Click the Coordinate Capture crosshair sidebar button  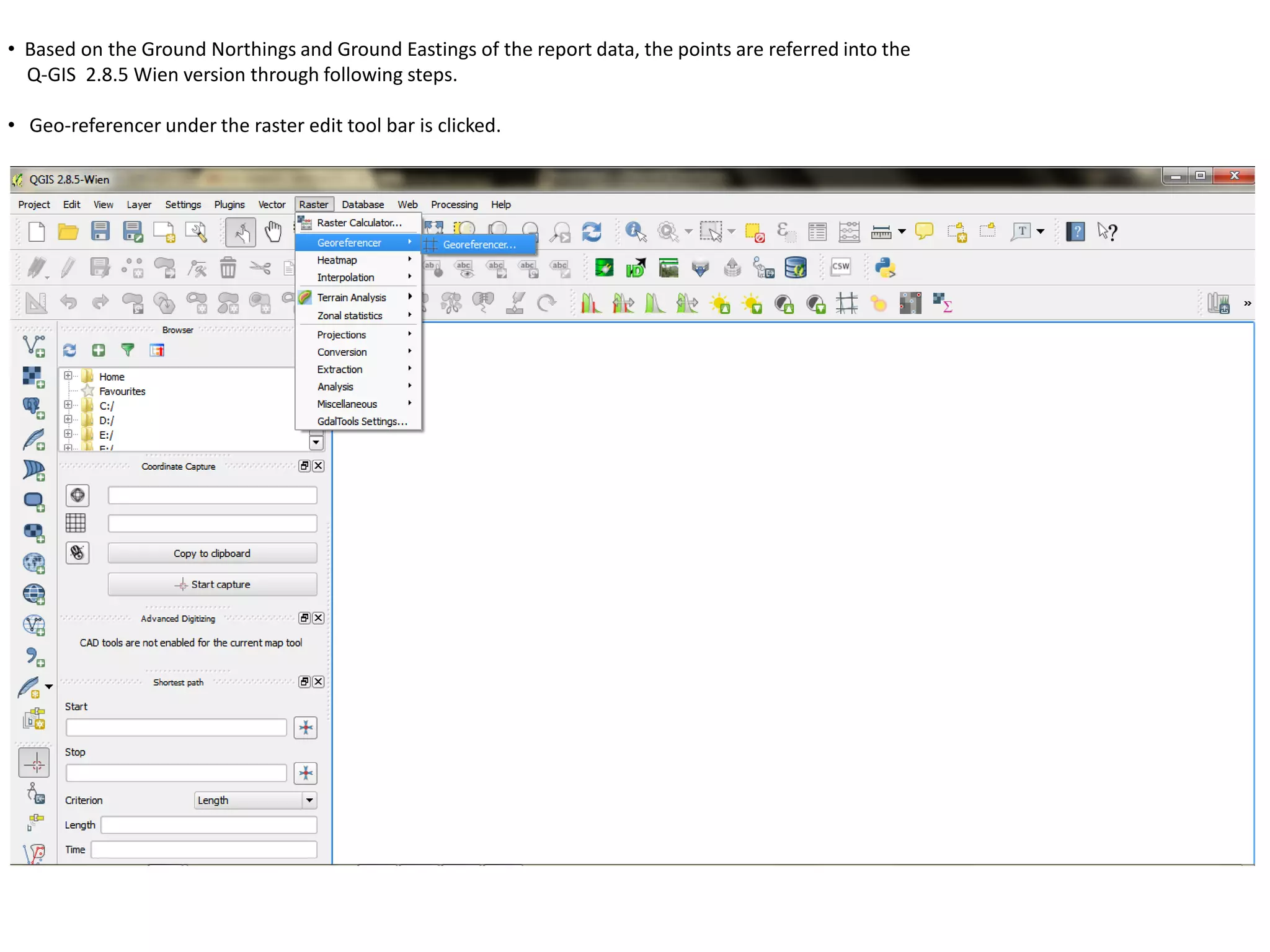[x=34, y=762]
